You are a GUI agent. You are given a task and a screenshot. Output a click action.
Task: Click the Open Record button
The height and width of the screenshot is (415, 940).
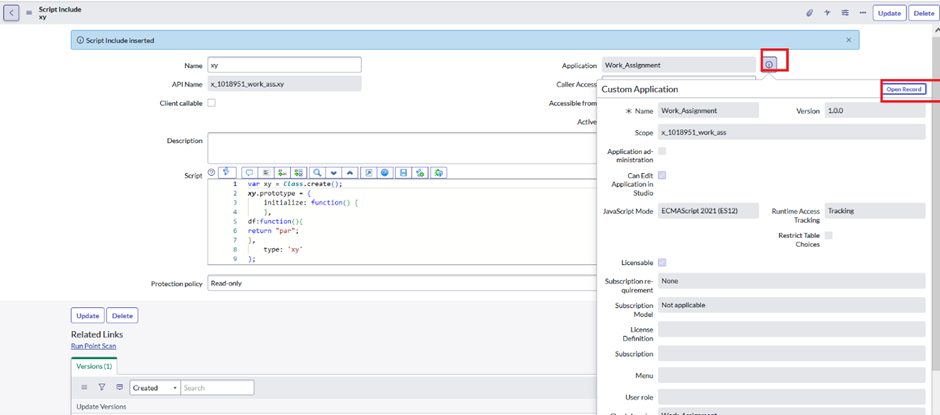tap(904, 89)
